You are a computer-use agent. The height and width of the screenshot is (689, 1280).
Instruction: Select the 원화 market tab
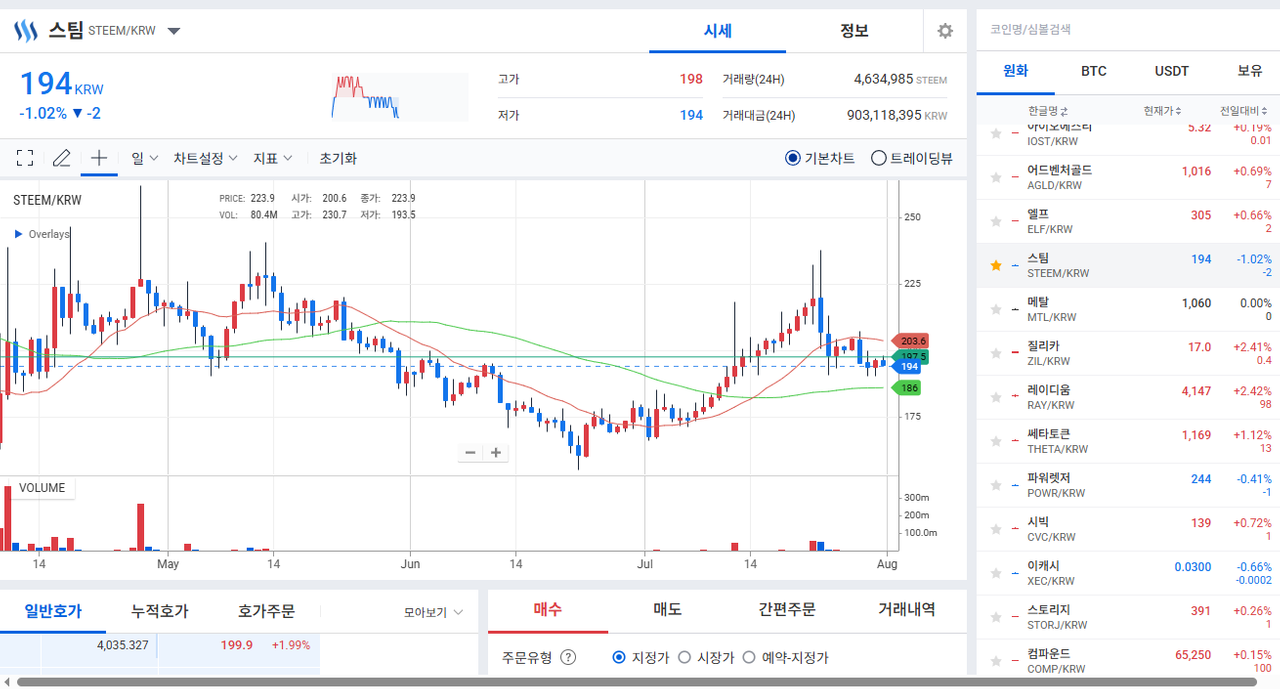(x=1014, y=71)
